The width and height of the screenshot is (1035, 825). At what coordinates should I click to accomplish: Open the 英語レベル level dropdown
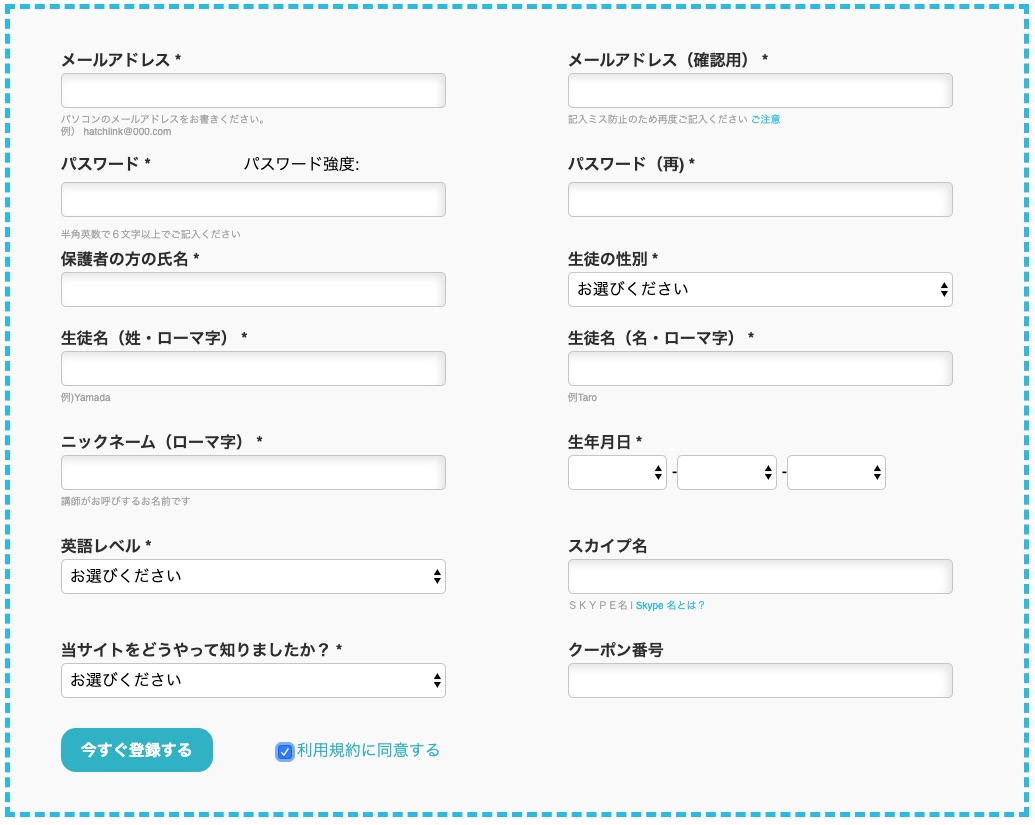point(253,576)
